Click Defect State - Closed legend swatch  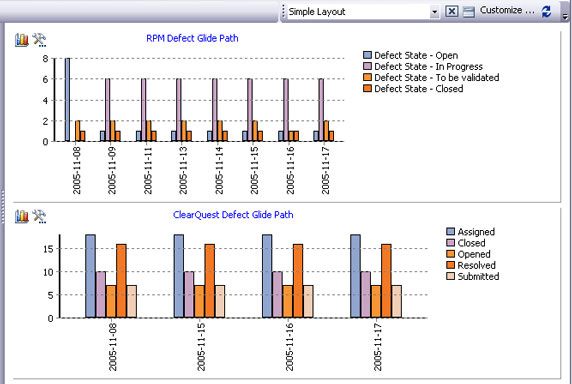click(367, 88)
